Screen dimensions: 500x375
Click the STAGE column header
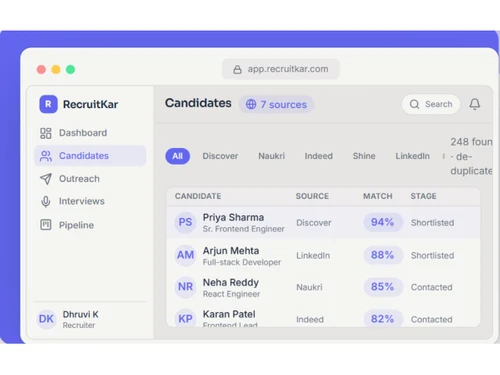pyautogui.click(x=423, y=196)
